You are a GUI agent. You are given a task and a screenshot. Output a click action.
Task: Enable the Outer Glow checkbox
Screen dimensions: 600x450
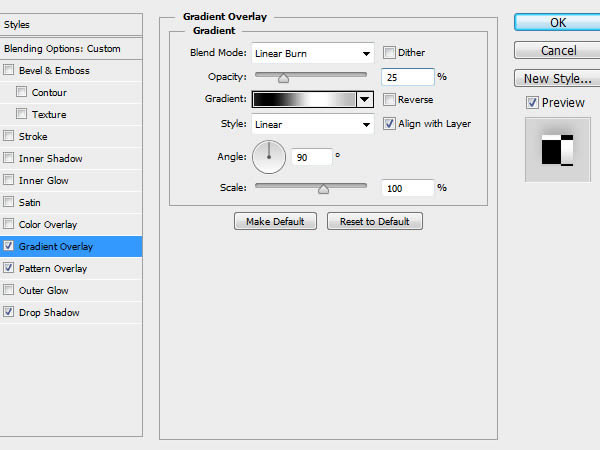8,290
